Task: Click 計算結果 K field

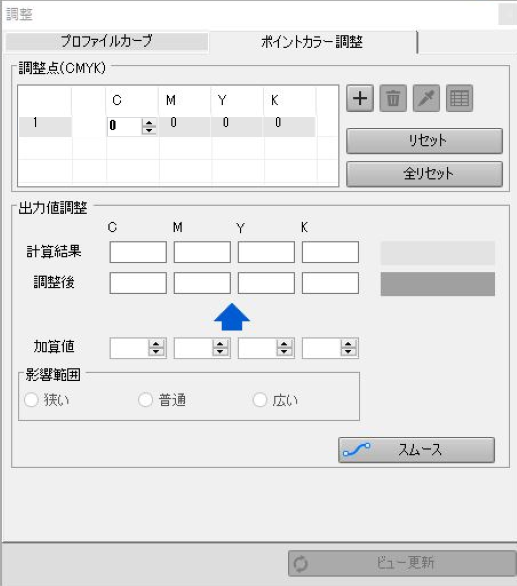Action: pos(330,252)
